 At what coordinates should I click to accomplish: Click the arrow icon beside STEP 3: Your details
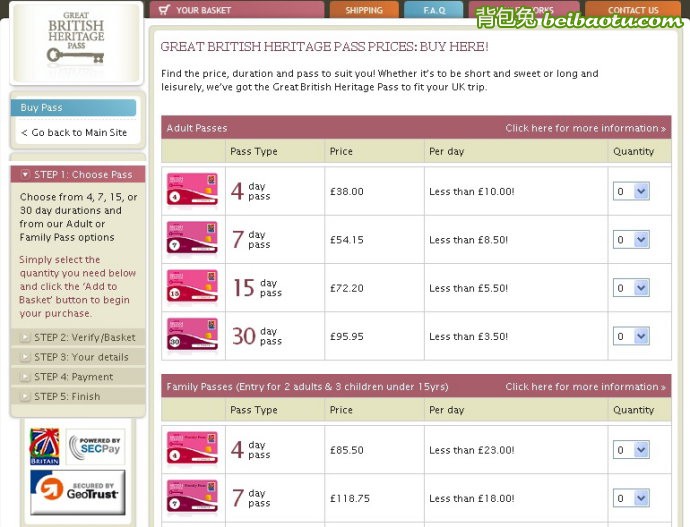tap(25, 357)
